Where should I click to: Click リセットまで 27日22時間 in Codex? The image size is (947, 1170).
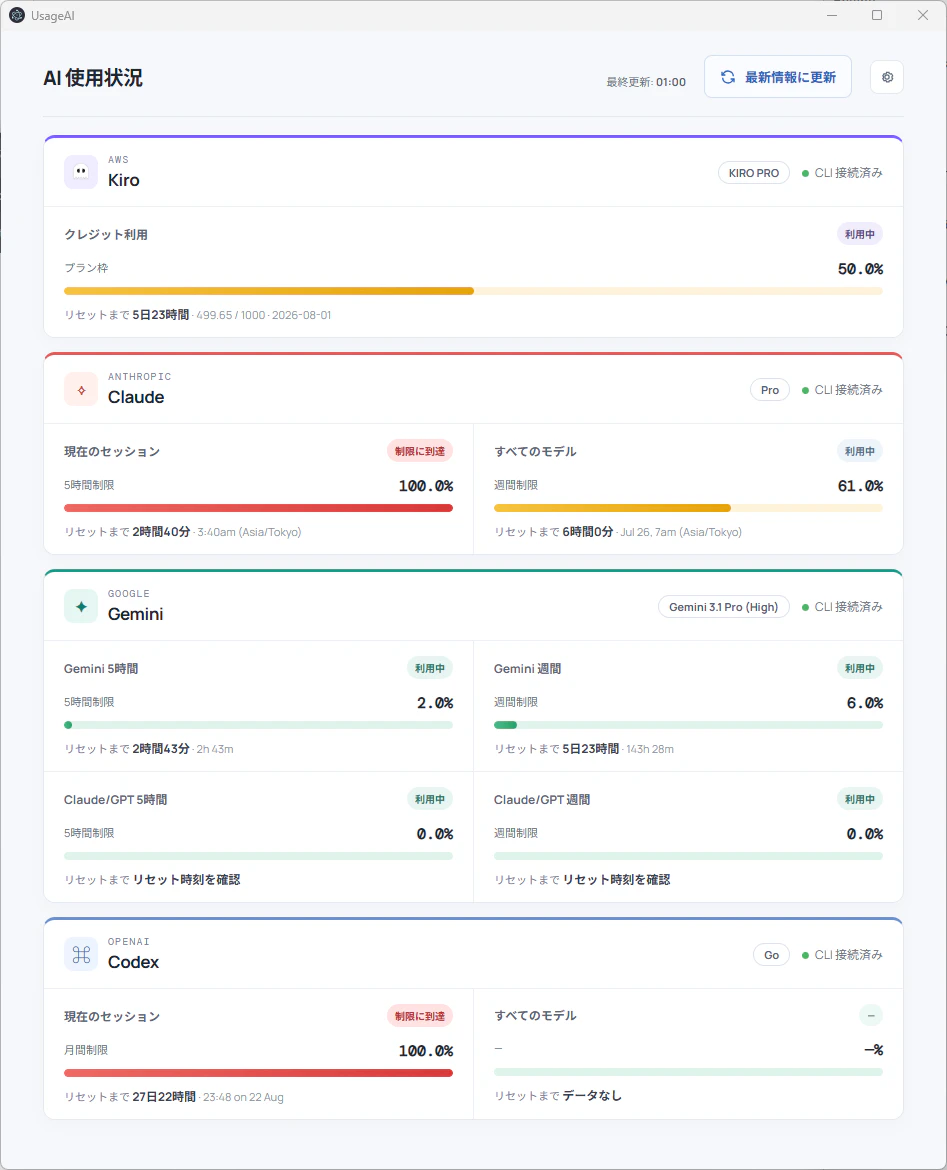pyautogui.click(x=130, y=1097)
